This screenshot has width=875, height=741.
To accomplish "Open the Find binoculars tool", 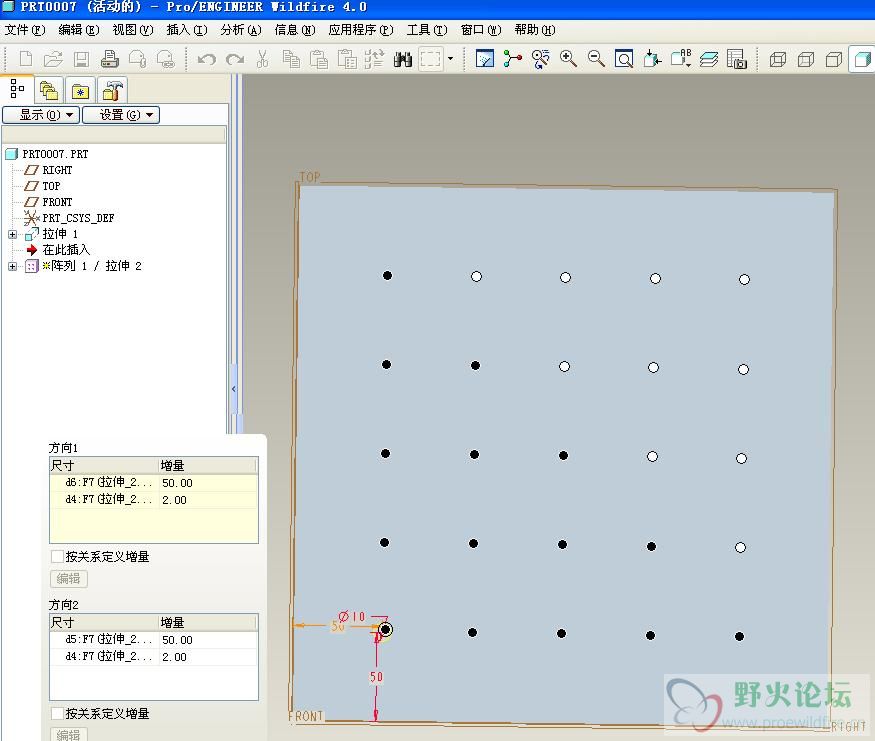I will (x=402, y=59).
